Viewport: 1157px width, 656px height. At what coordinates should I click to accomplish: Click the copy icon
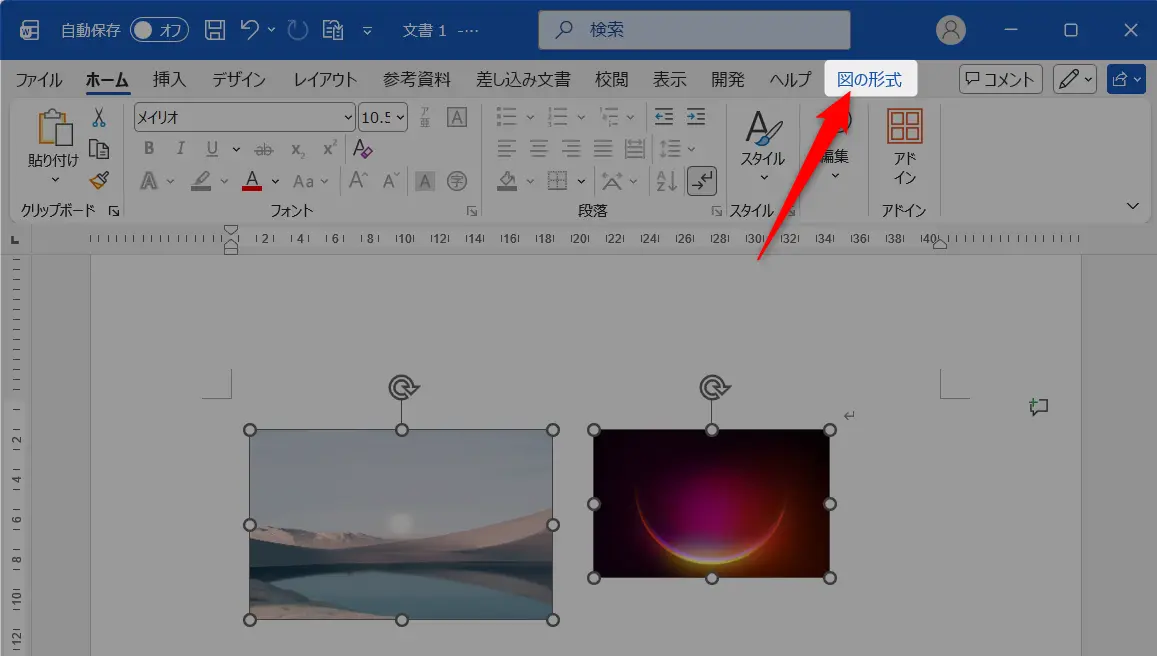point(99,149)
